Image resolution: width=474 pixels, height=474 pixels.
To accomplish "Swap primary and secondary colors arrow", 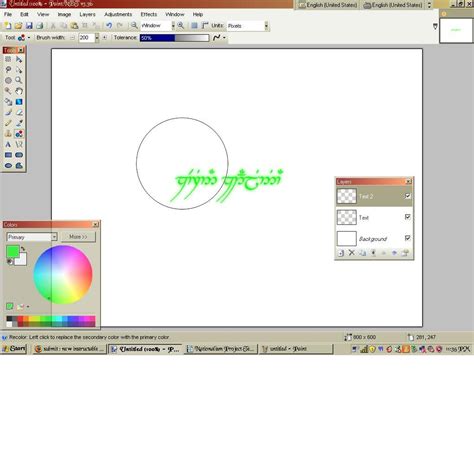I will (x=23, y=249).
